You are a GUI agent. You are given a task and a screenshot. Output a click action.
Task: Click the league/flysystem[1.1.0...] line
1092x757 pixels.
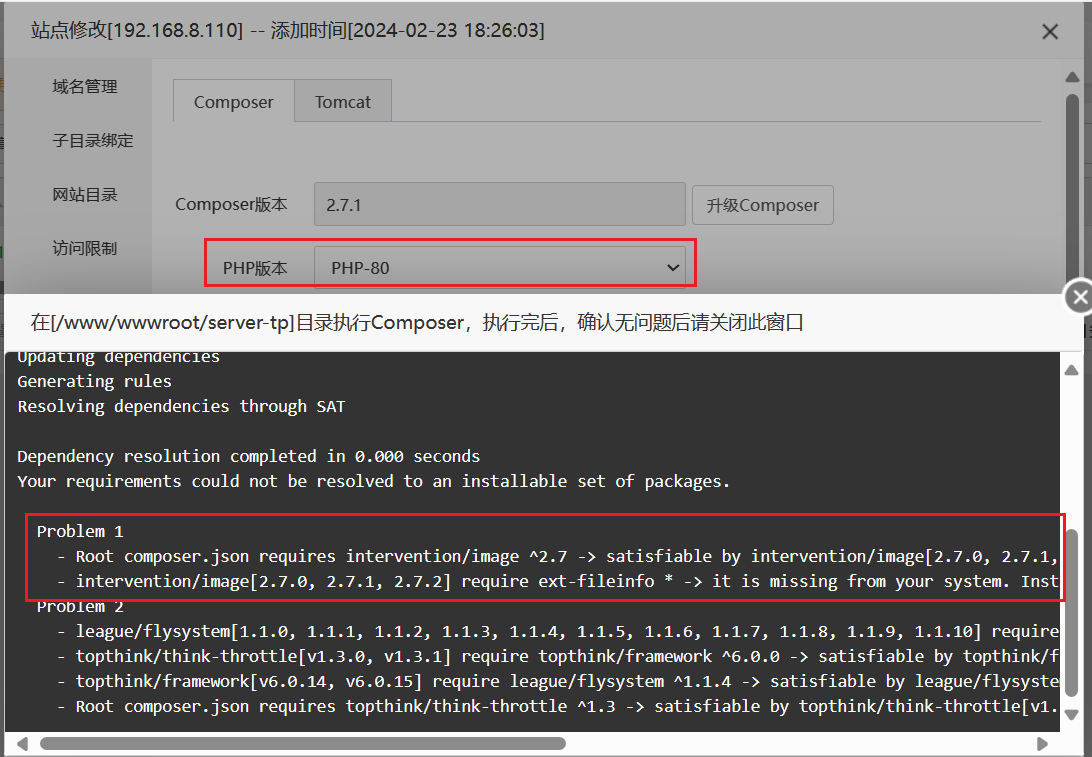click(557, 632)
